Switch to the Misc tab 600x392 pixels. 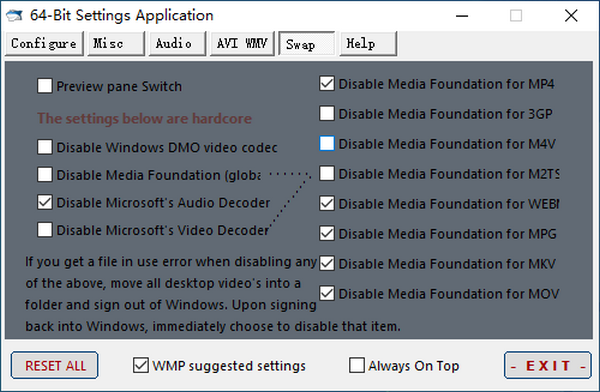pos(116,44)
